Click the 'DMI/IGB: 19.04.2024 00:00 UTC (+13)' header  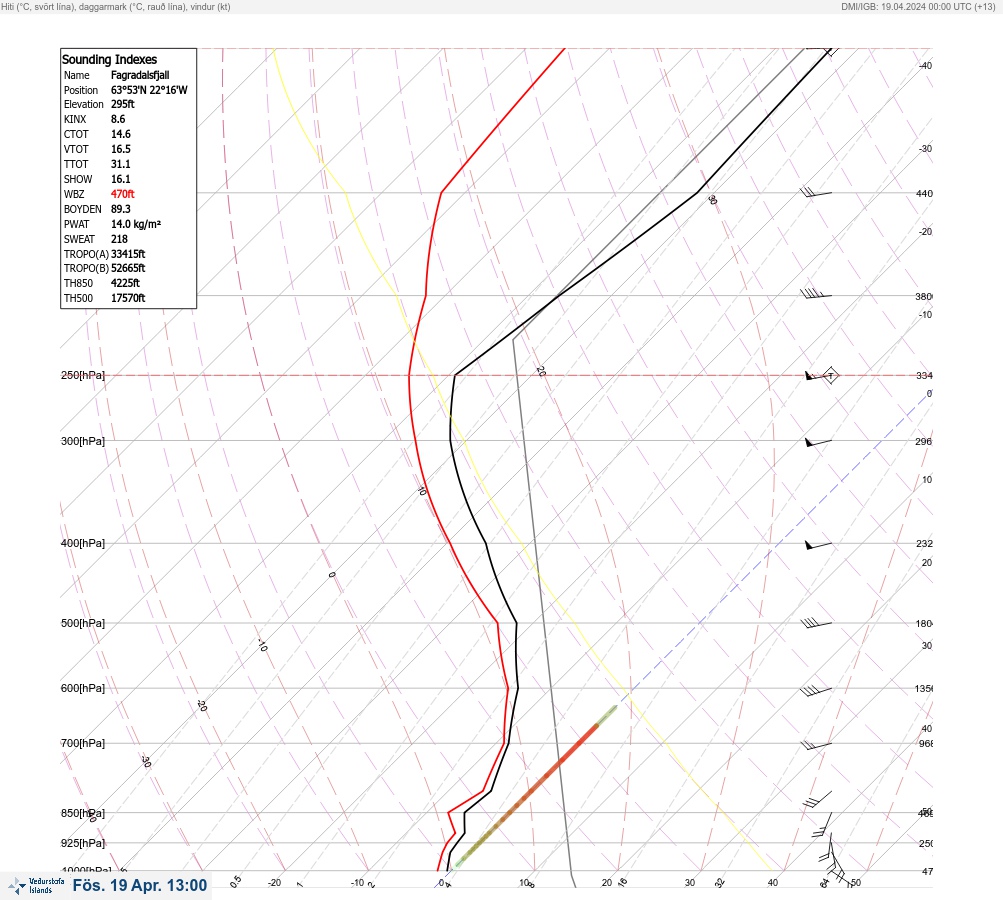919,6
